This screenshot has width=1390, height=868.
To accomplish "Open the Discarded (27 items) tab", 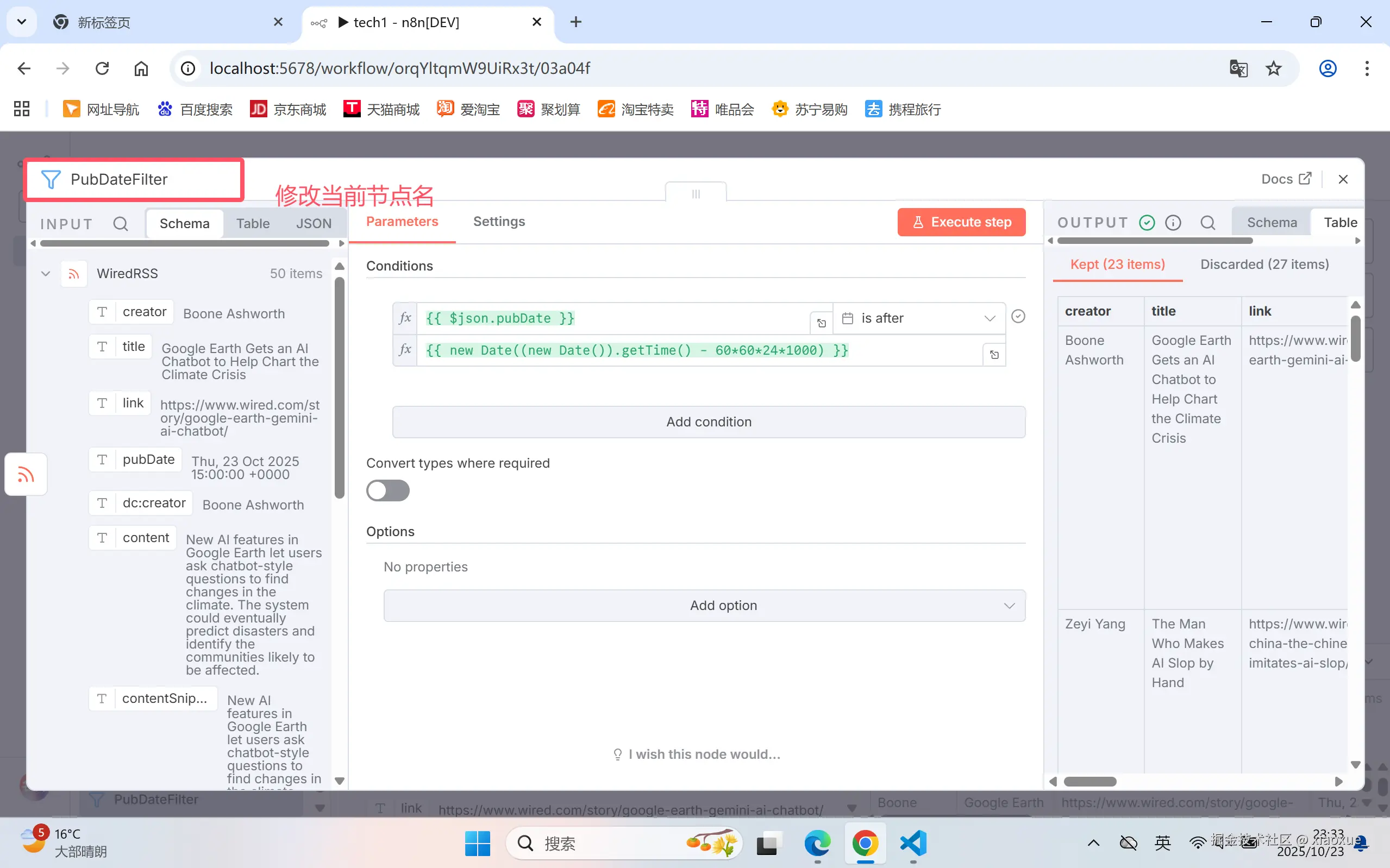I will coord(1264,264).
